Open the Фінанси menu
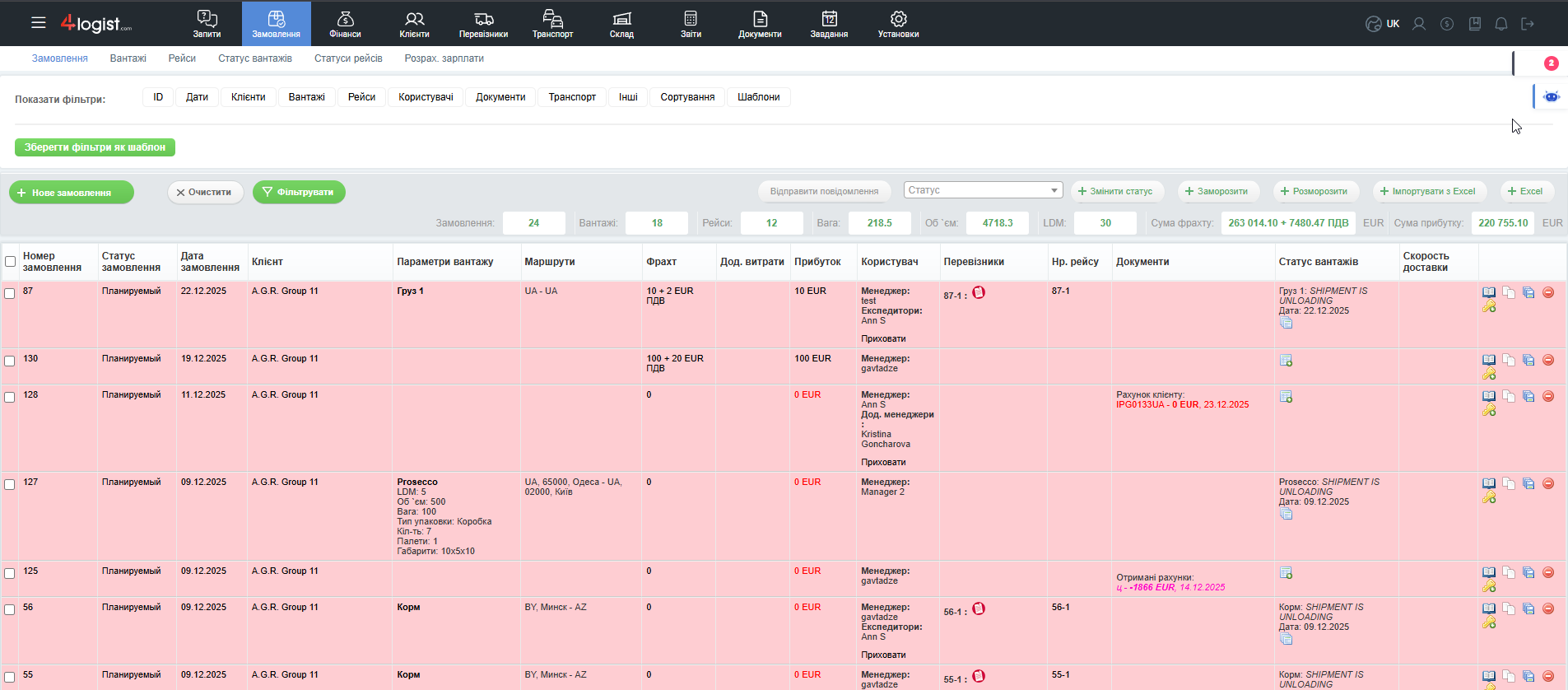1568x690 pixels. (x=345, y=24)
